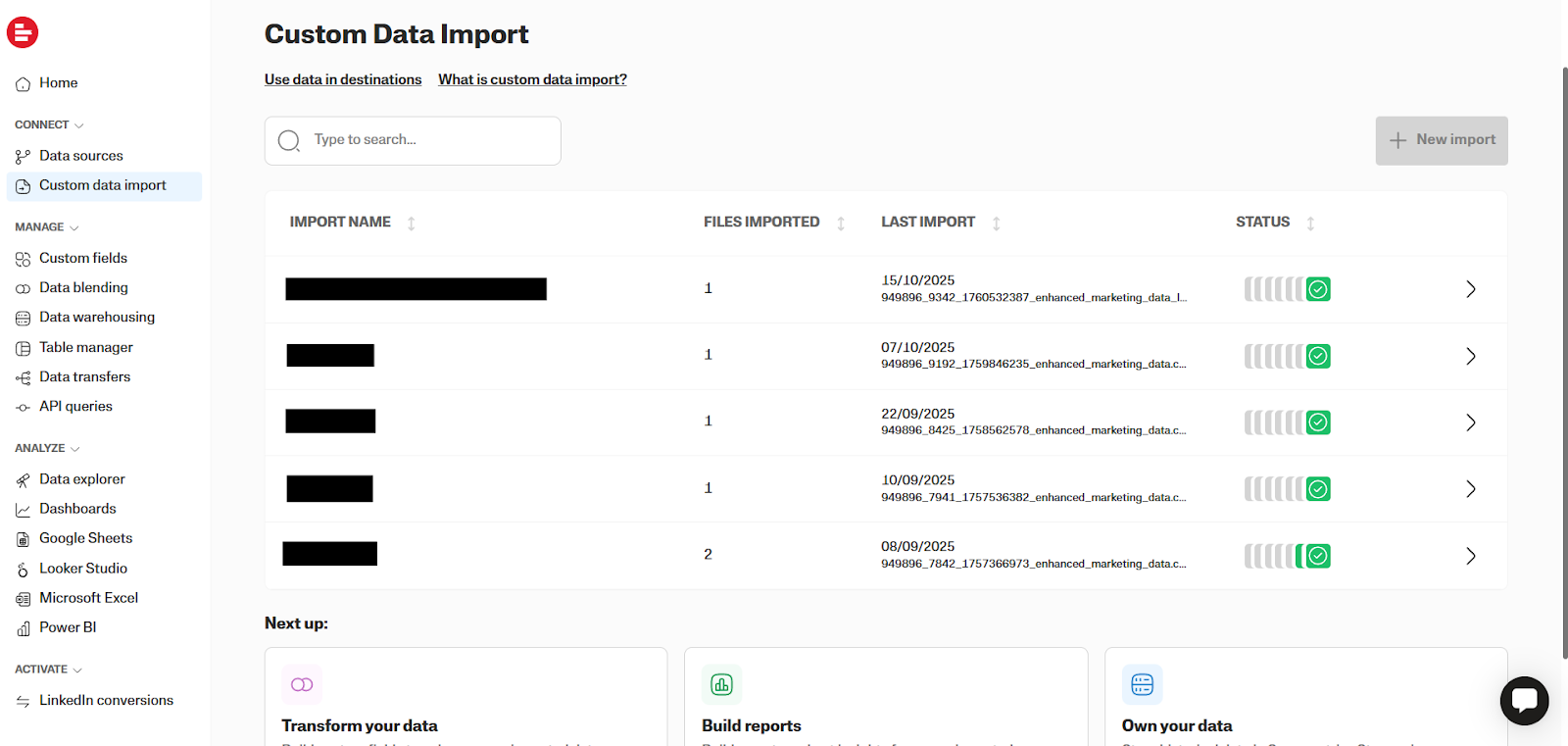Click the Data blending icon
Viewport: 1568px width, 746px height.
click(23, 288)
